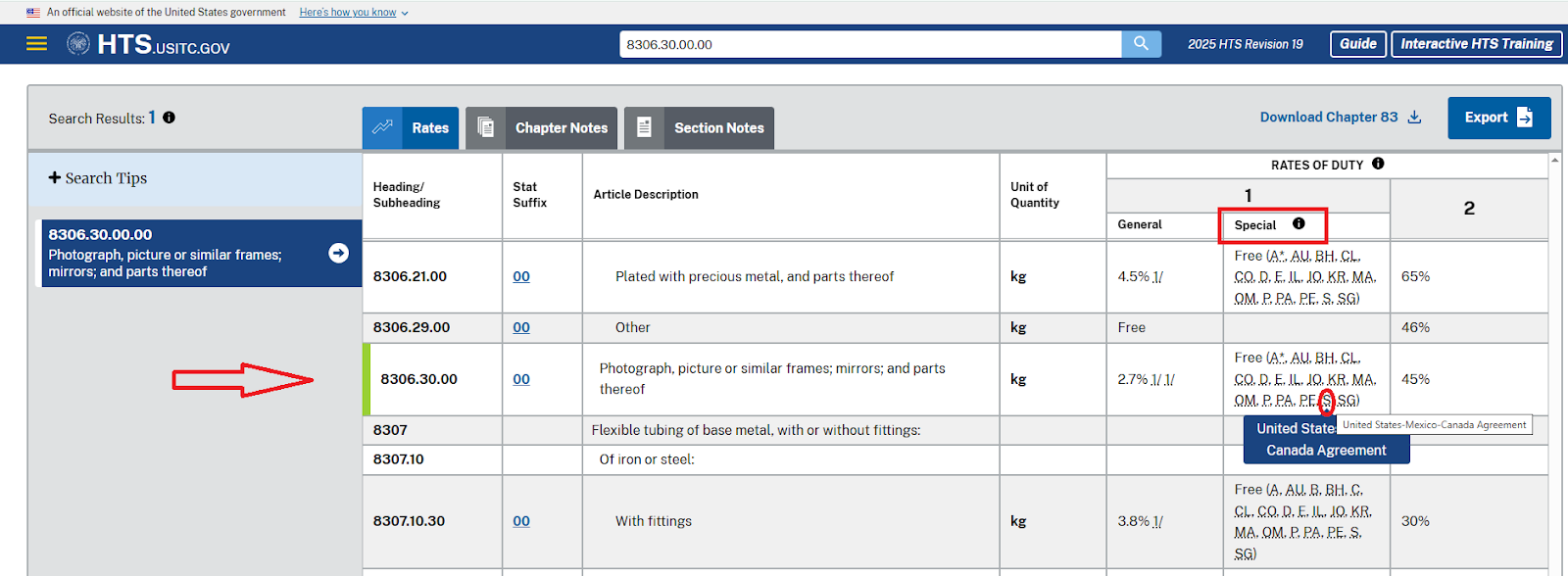Viewport: 1568px width, 576px height.
Task: Click the HTS USITC.GOV logo
Action: coord(148,45)
